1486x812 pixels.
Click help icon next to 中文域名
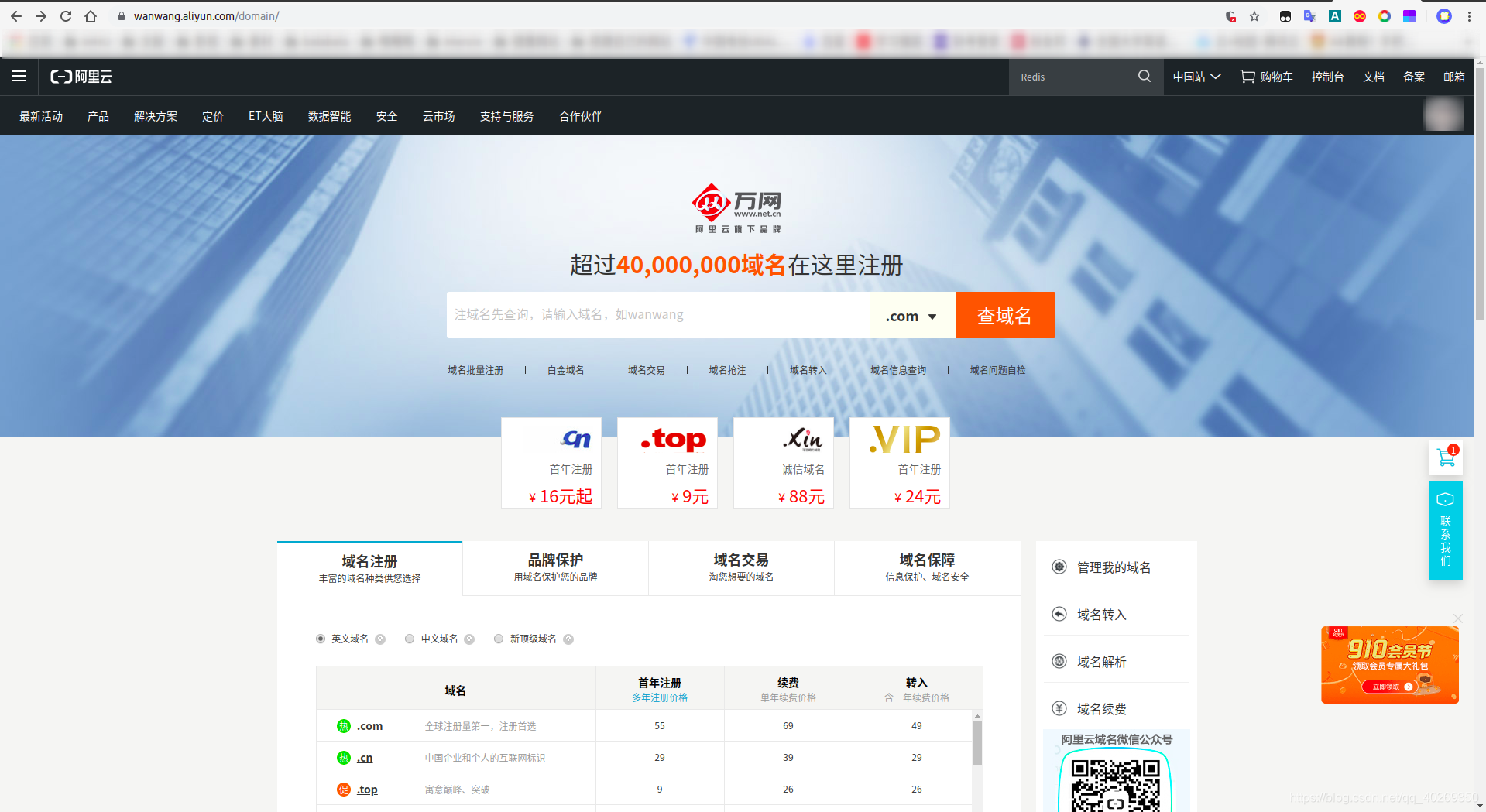tap(469, 639)
